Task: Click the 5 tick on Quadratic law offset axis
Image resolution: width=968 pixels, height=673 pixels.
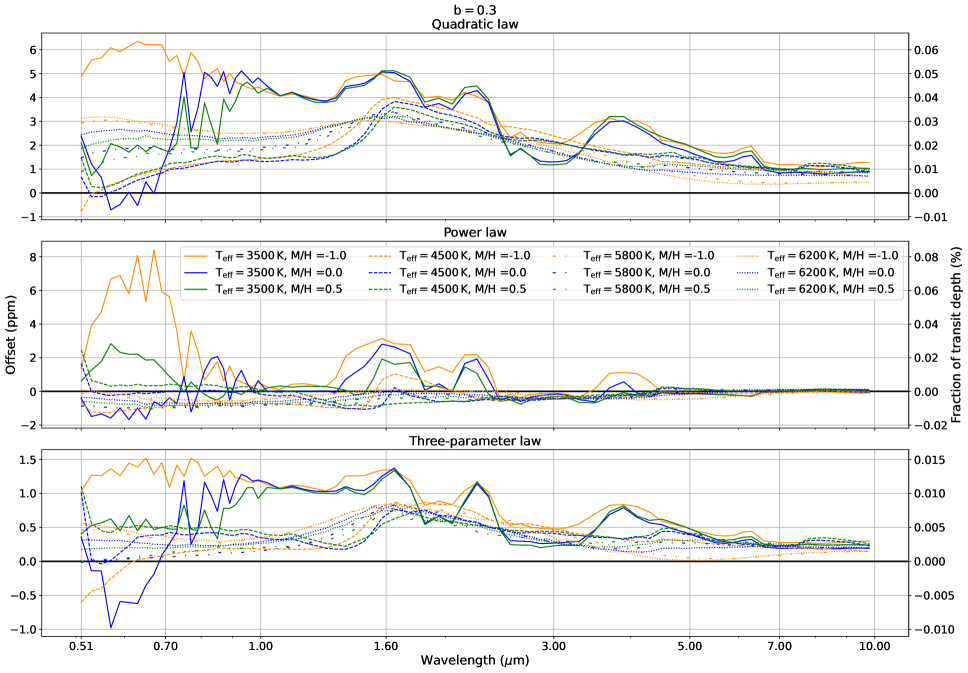Action: coord(33,73)
